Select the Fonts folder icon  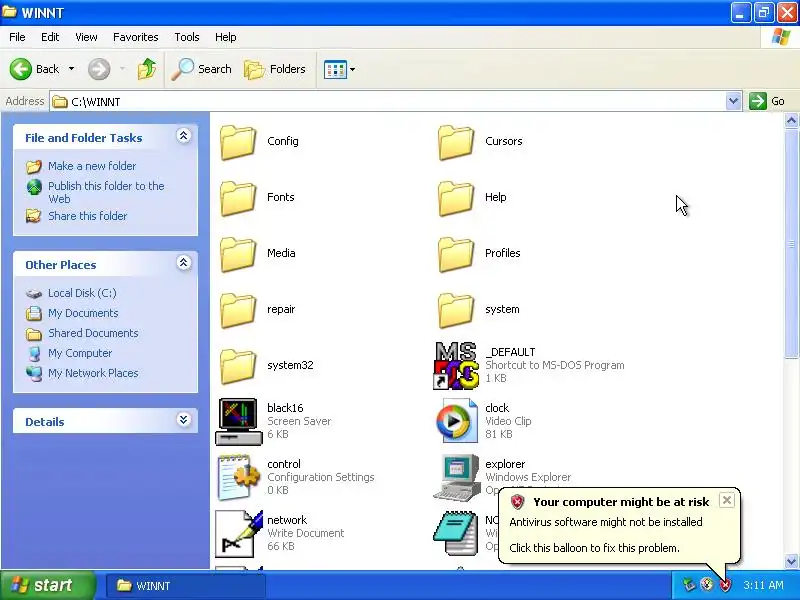tap(238, 198)
